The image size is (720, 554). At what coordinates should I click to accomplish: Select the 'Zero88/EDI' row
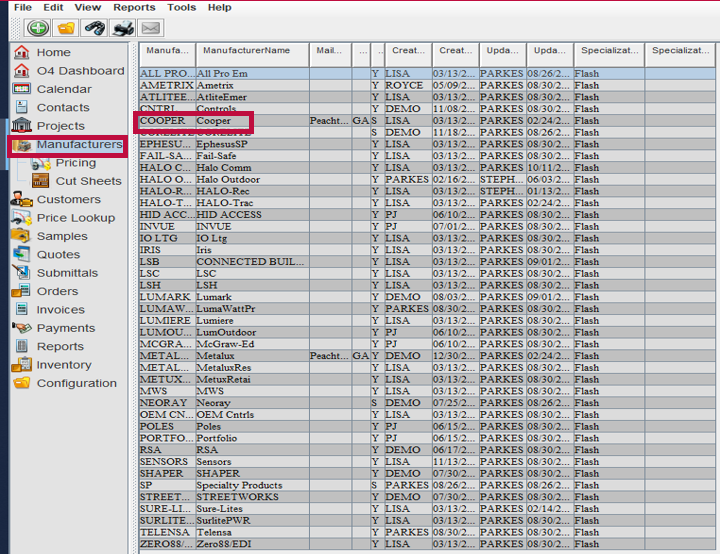pos(427,544)
